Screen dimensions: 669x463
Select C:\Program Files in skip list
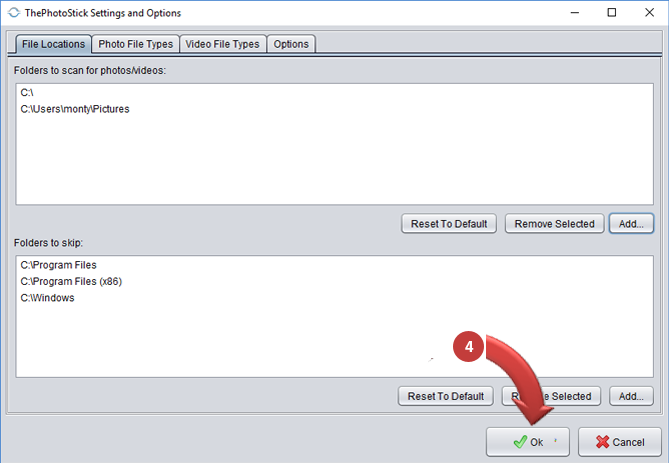tap(334, 265)
